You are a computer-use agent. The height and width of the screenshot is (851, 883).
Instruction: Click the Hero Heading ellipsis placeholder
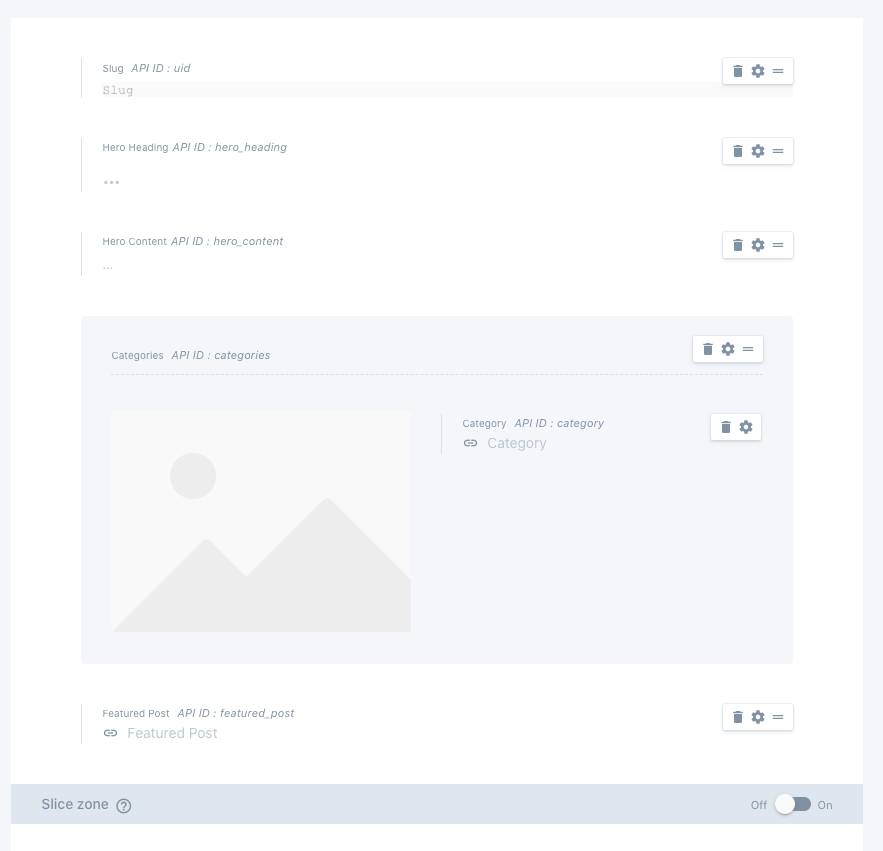pyautogui.click(x=112, y=182)
